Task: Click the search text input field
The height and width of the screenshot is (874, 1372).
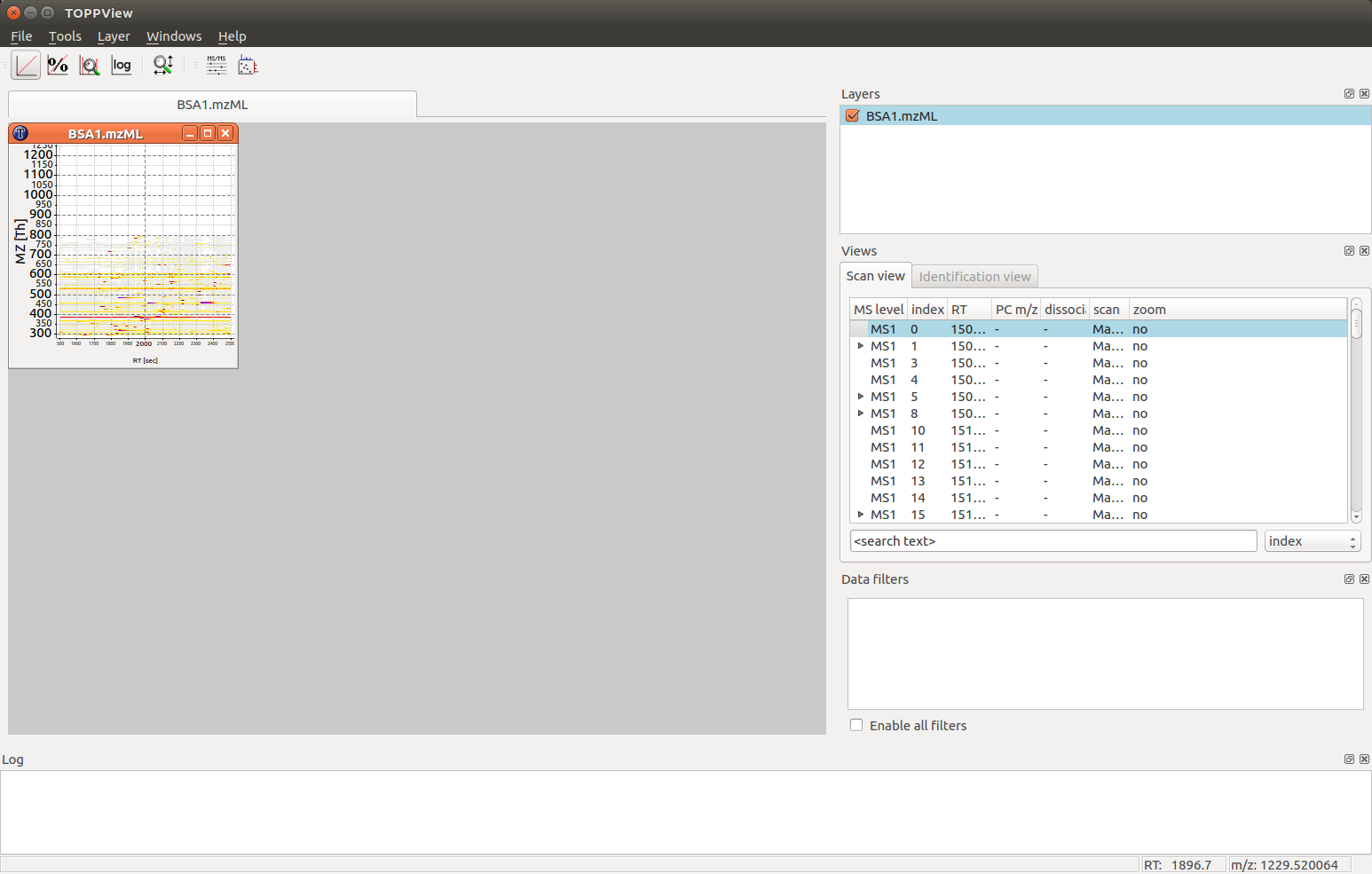Action: pyautogui.click(x=1052, y=540)
